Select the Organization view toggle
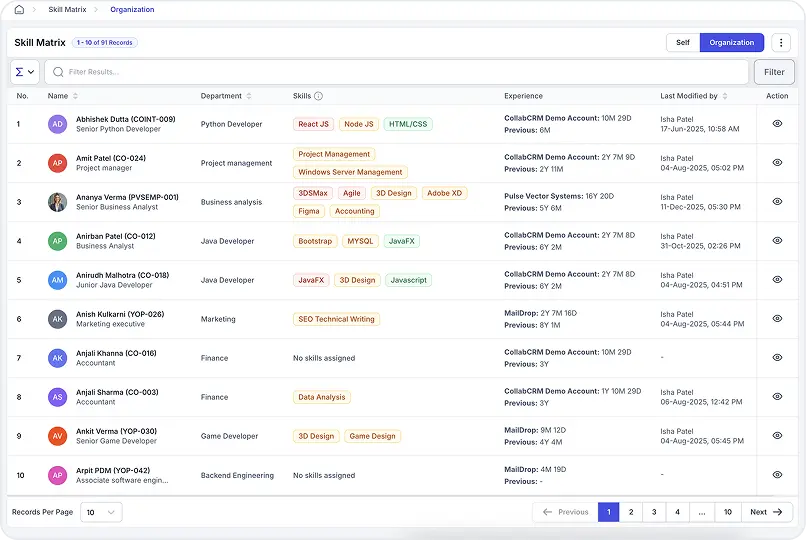This screenshot has height=540, width=806. [x=731, y=43]
